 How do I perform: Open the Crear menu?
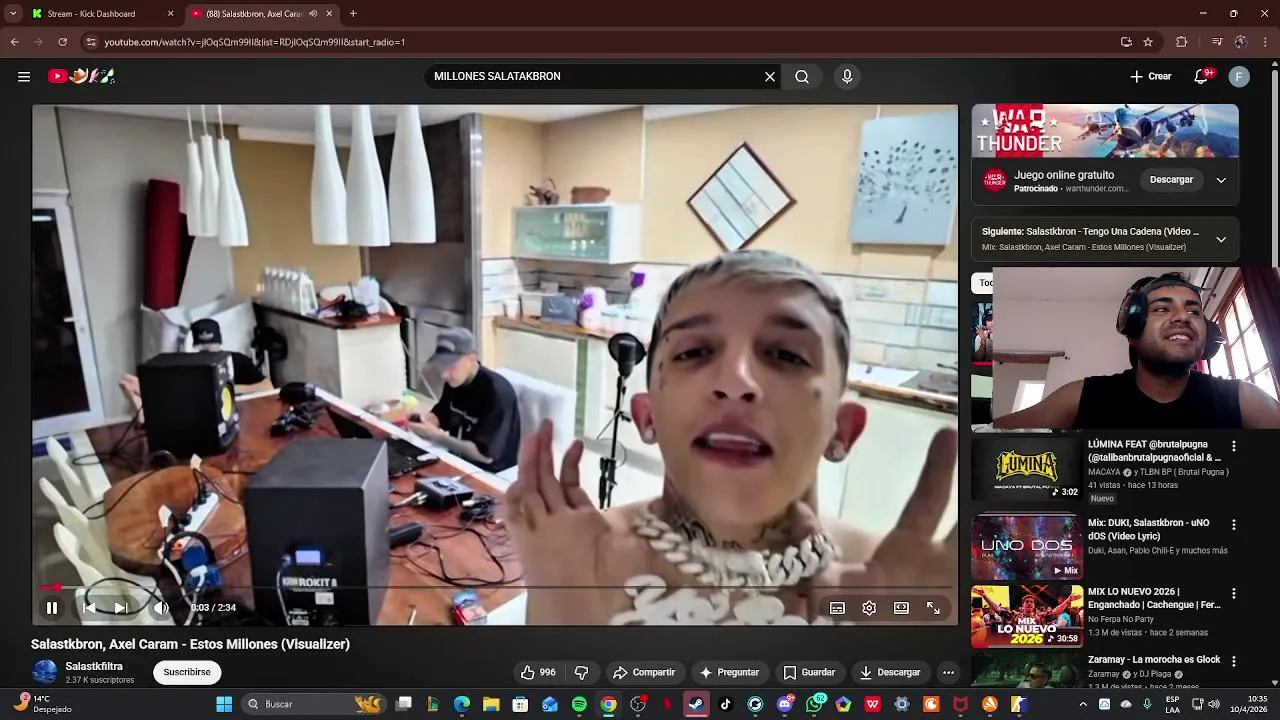[x=1151, y=76]
